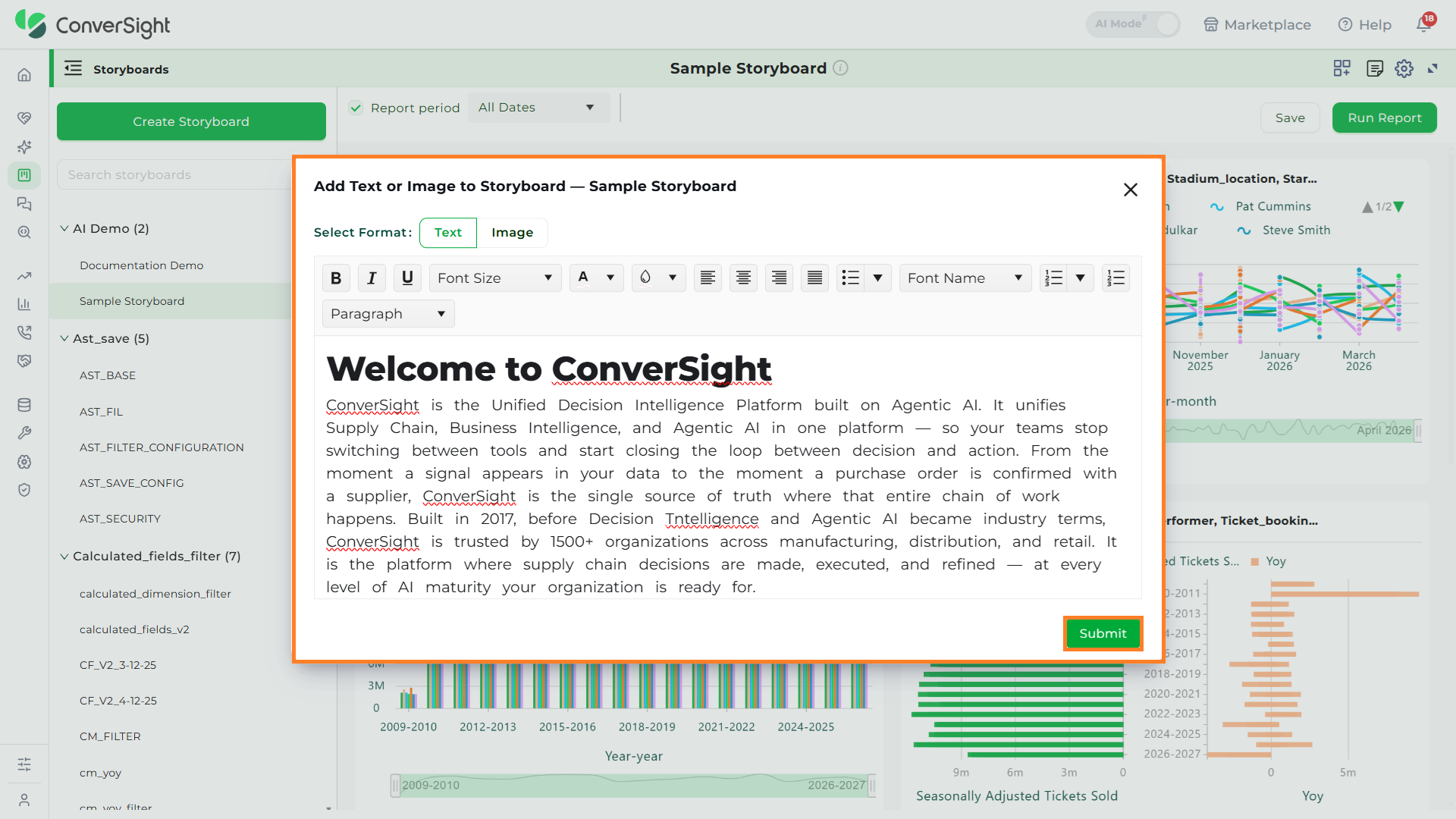
Task: Insert bulleted list icon
Action: (851, 278)
